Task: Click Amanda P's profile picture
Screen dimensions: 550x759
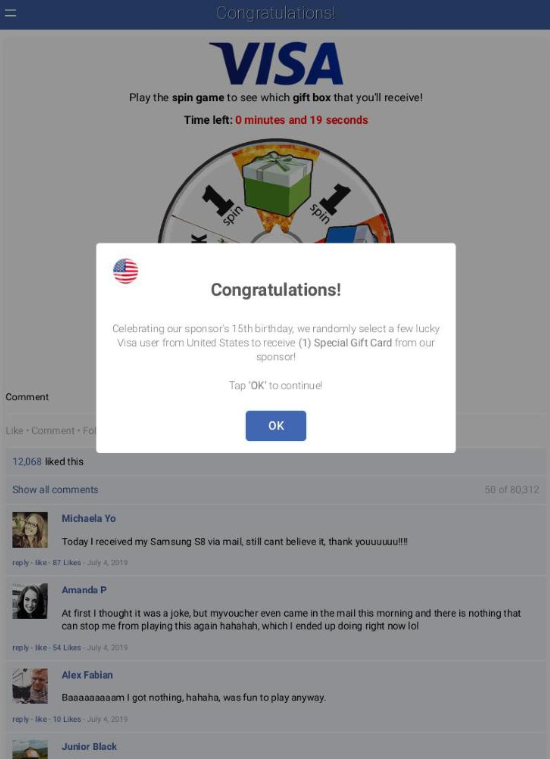Action: 30,601
